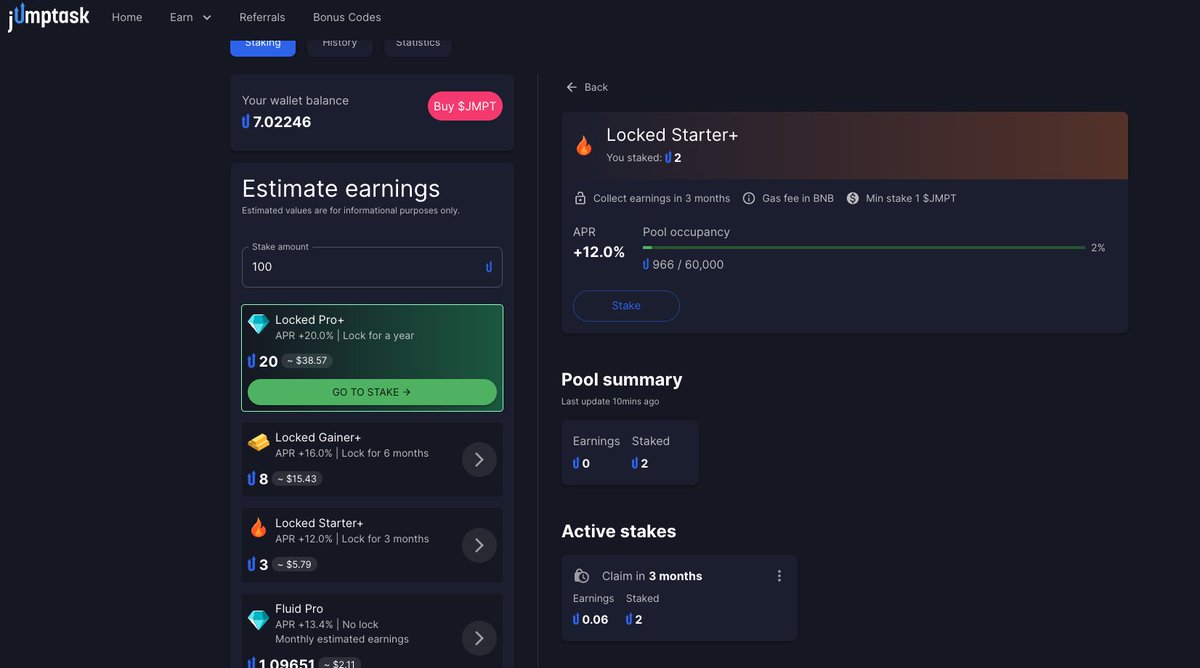Click the dollar icon beside Min stake
The height and width of the screenshot is (668, 1200).
[853, 198]
